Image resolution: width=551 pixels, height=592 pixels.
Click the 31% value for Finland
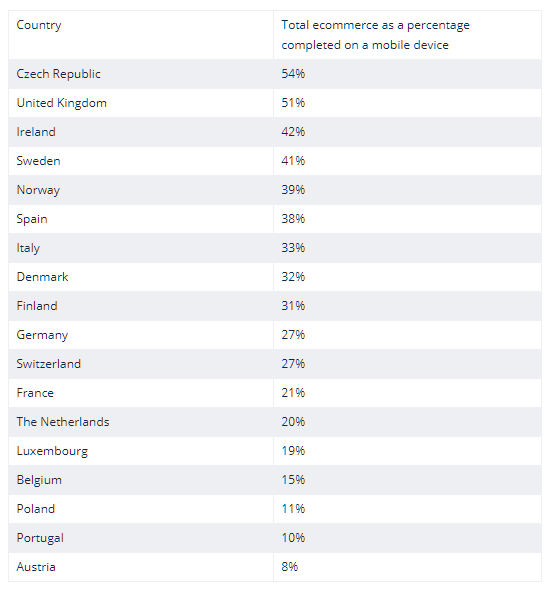coord(293,306)
